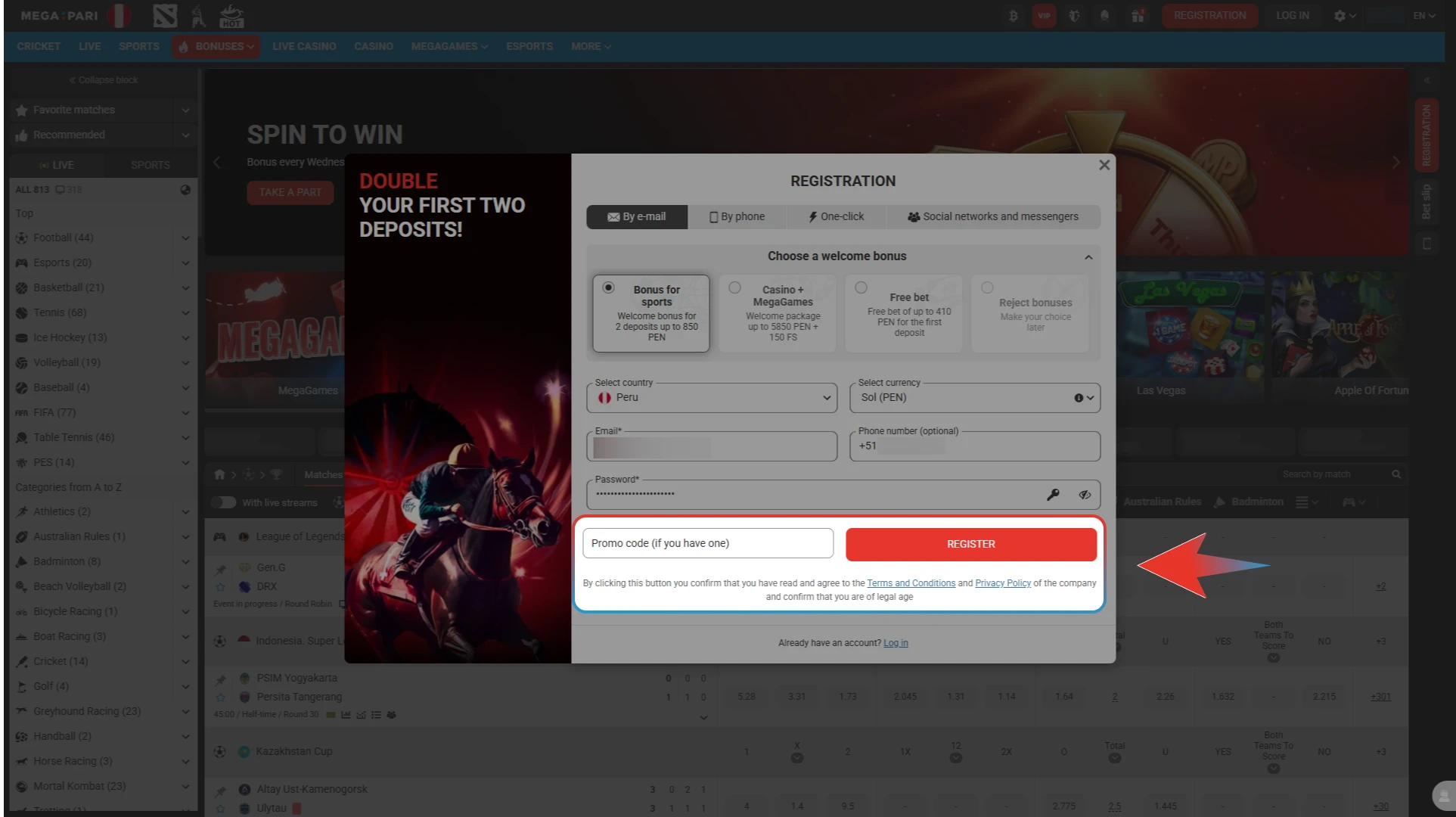
Task: Click the Log in link in dialog
Action: coord(896,643)
